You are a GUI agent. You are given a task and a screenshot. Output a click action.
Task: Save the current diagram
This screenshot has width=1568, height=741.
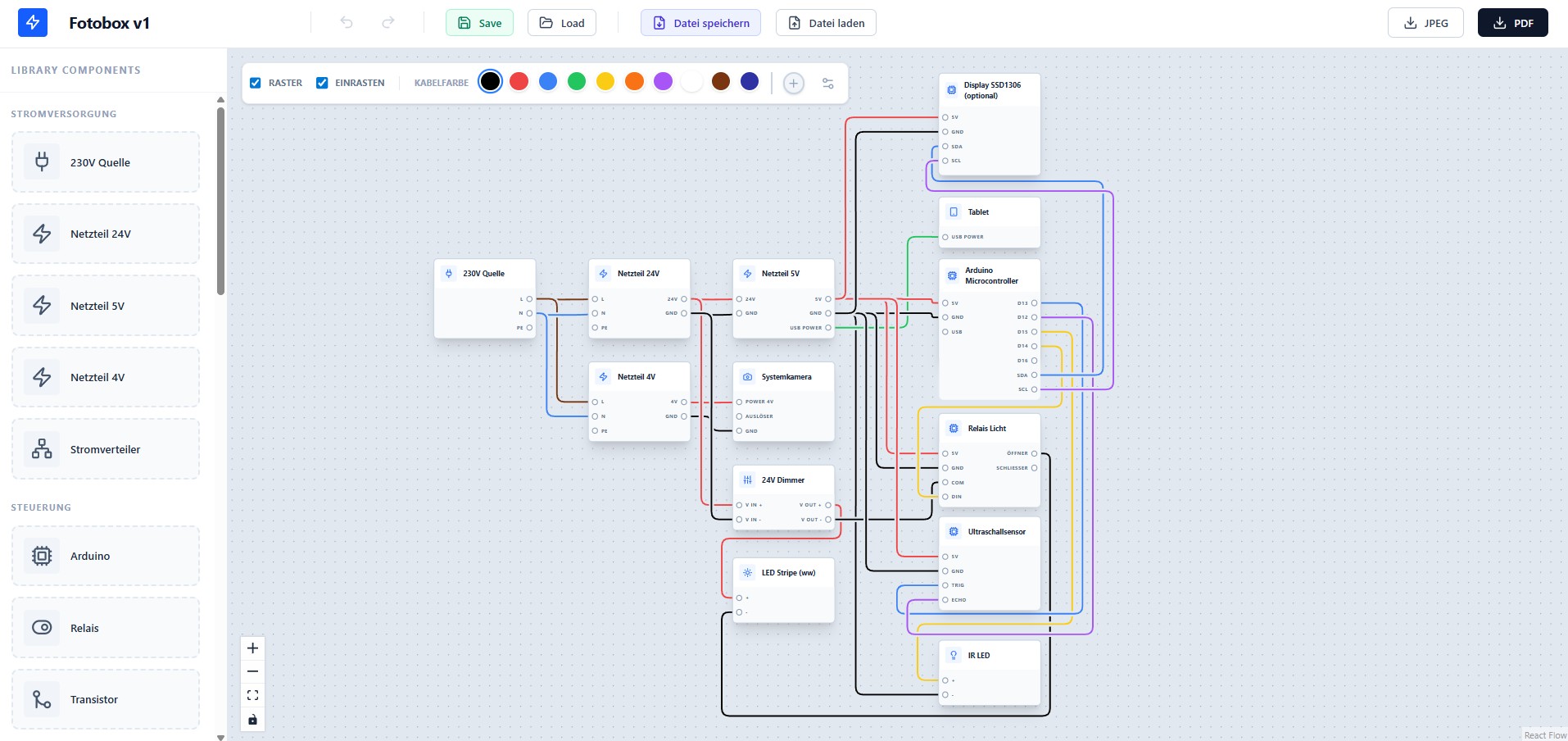click(x=479, y=23)
